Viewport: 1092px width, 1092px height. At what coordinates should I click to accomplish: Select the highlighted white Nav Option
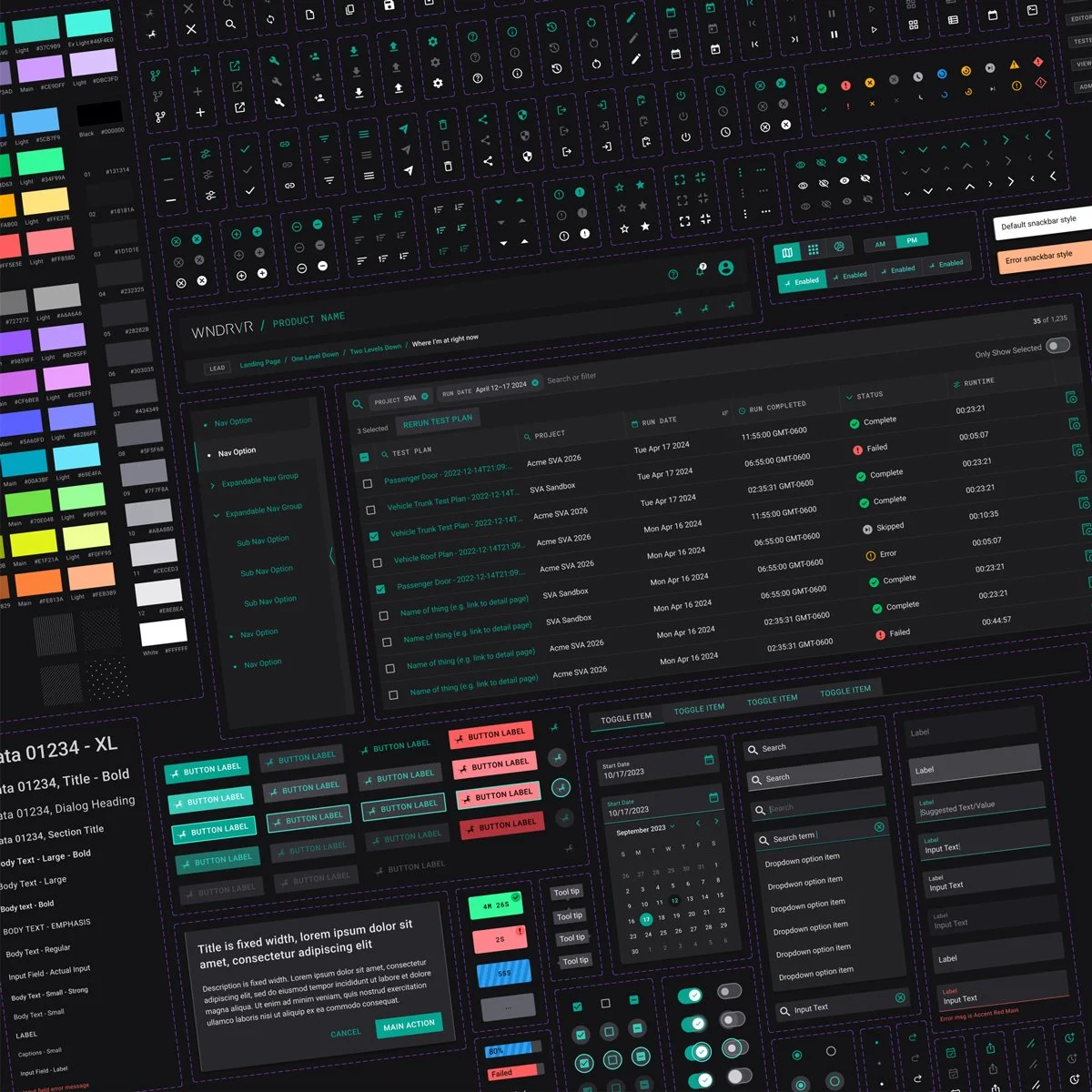coord(237,451)
